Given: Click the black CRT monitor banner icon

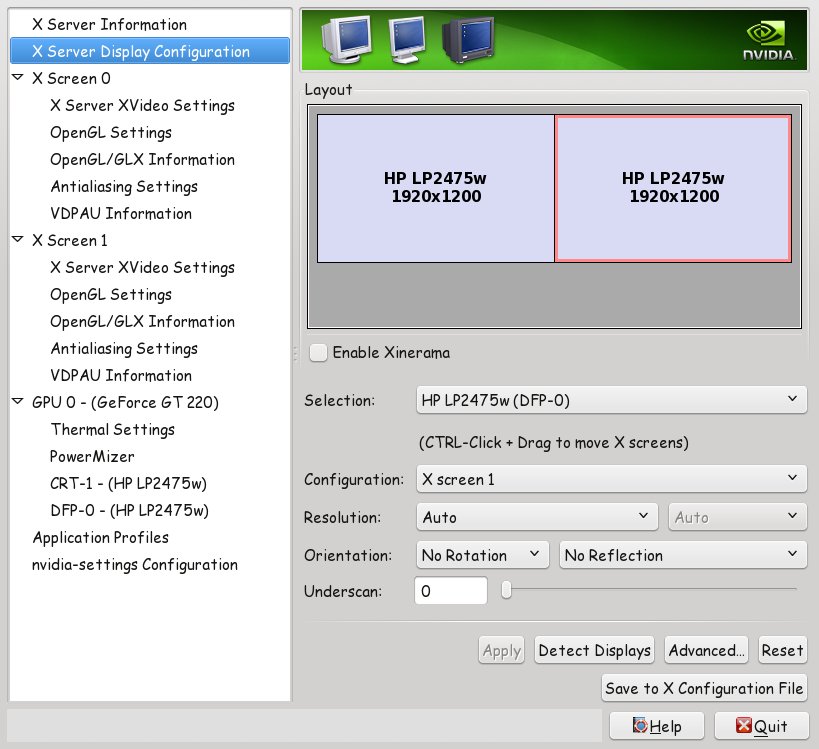Looking at the screenshot, I should pyautogui.click(x=468, y=40).
